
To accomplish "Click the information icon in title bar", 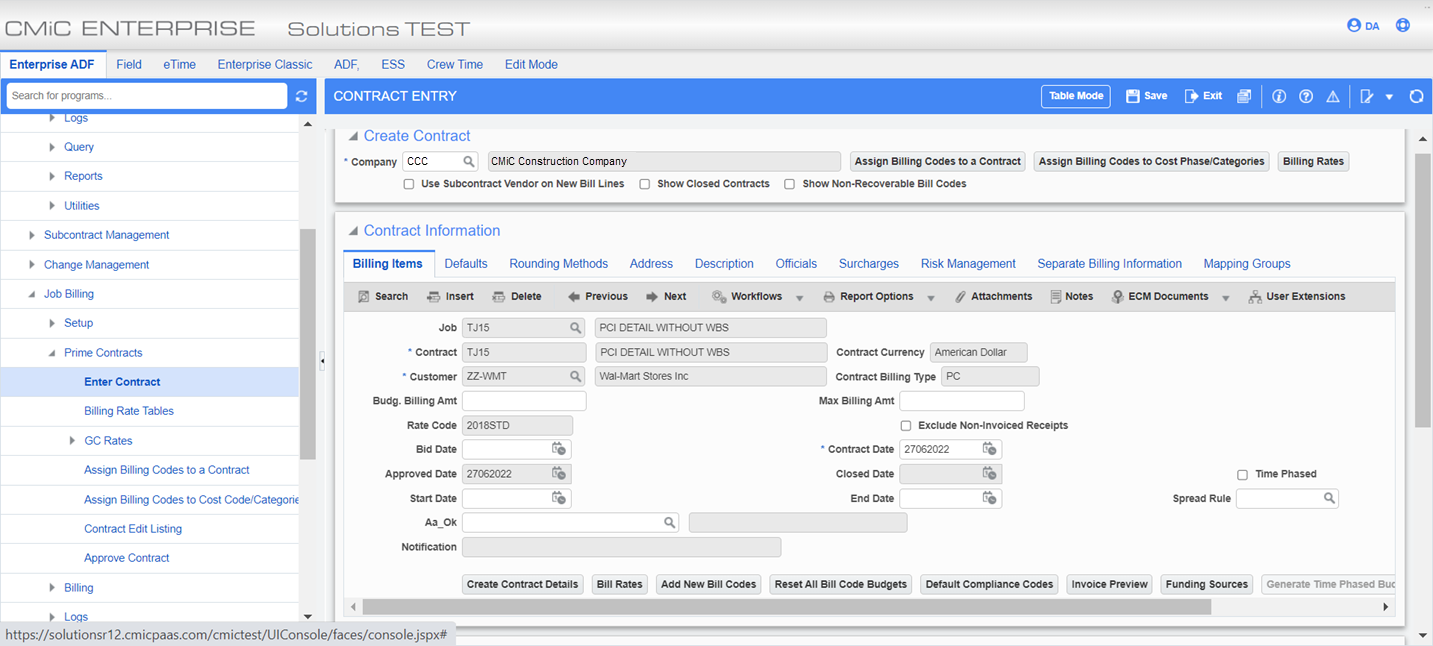I will 1279,96.
